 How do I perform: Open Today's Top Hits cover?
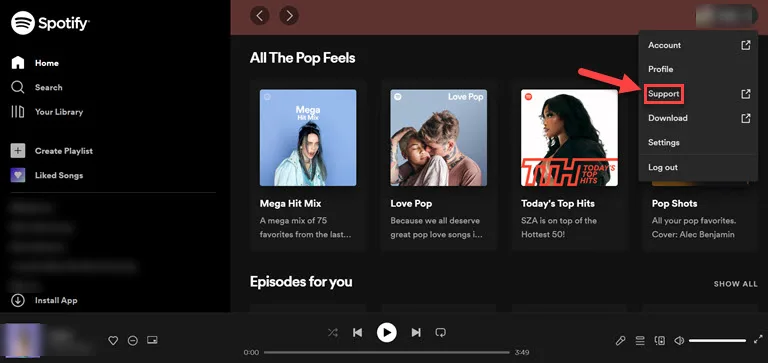[569, 138]
